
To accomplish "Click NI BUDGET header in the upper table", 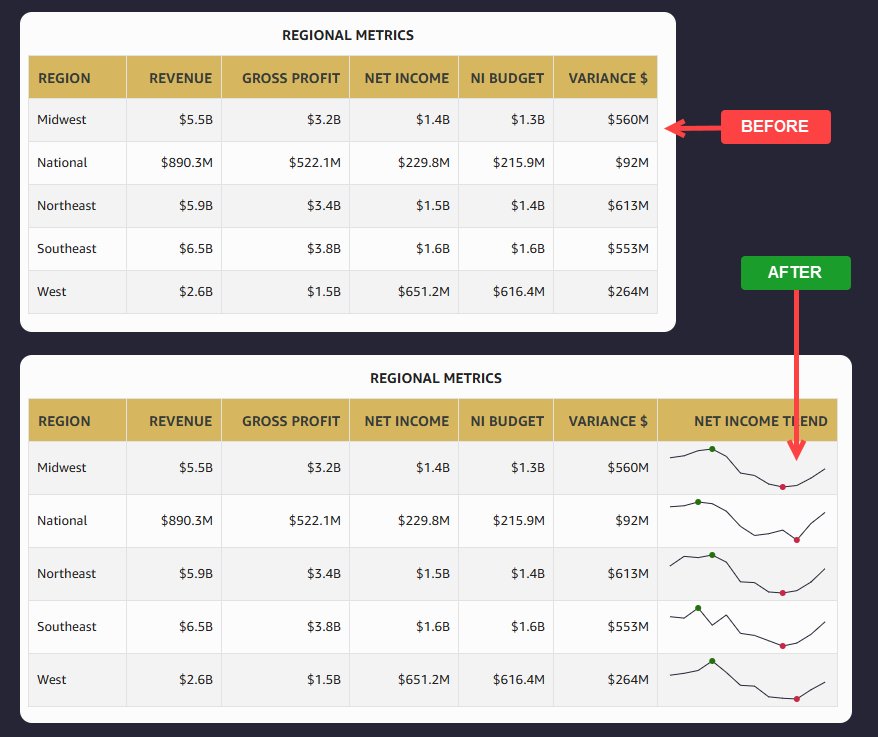I will tap(507, 78).
